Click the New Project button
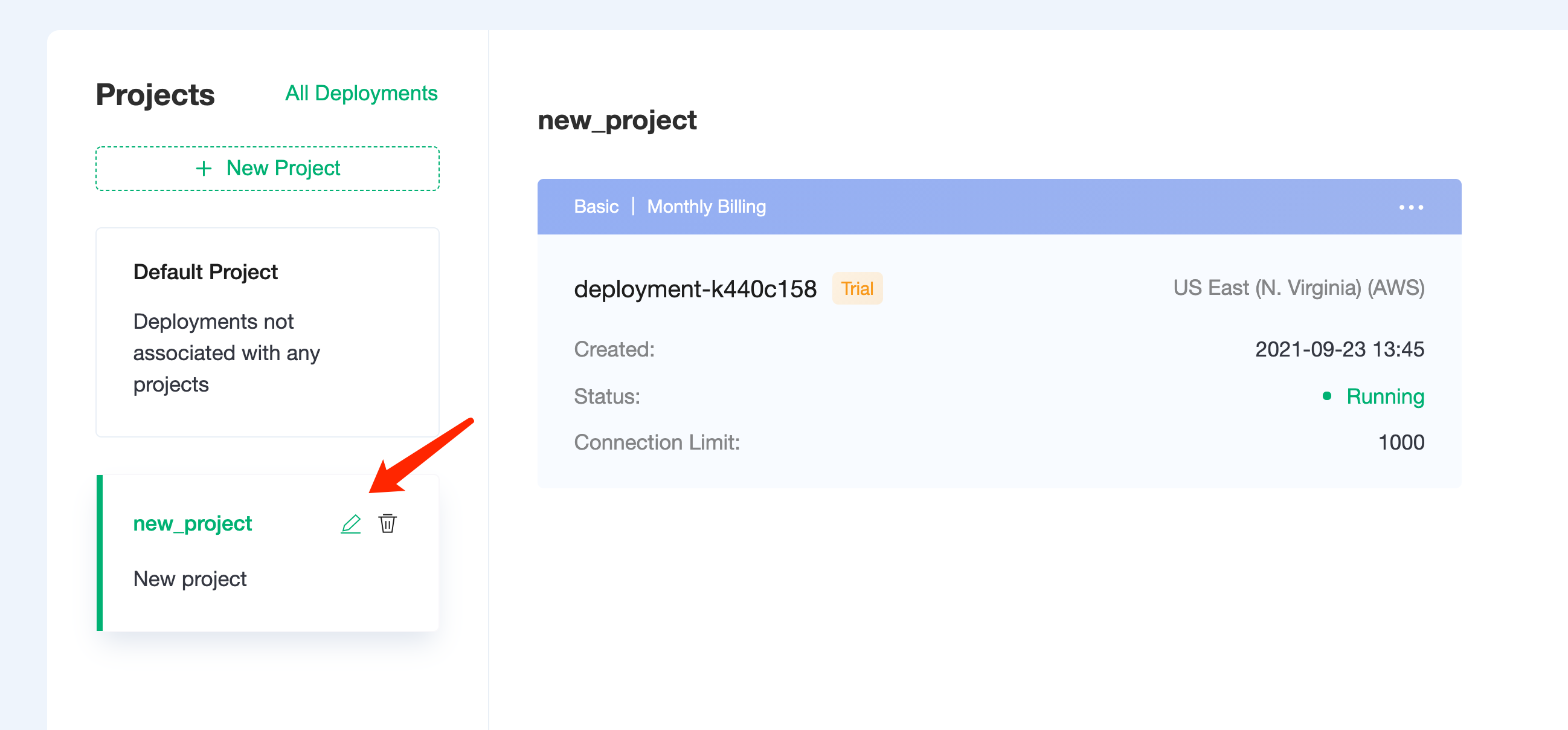 pyautogui.click(x=267, y=169)
